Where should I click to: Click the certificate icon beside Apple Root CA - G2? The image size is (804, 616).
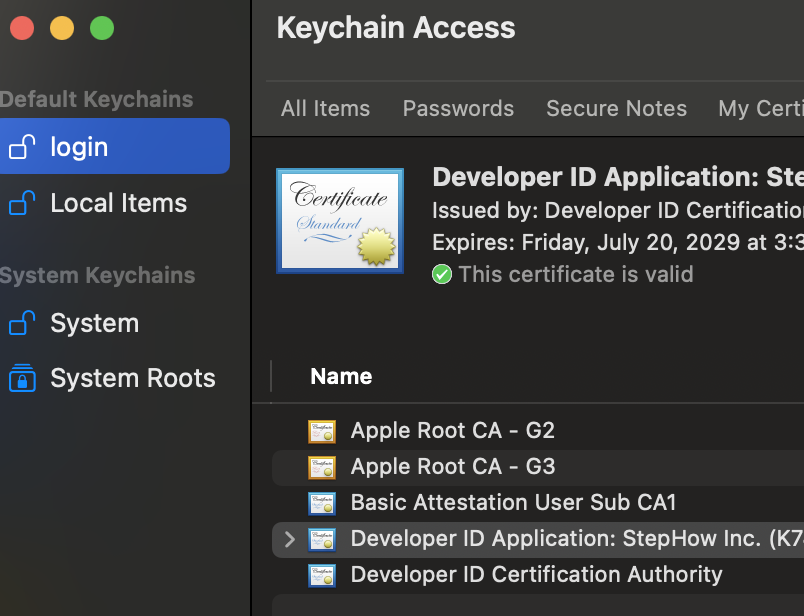point(322,430)
